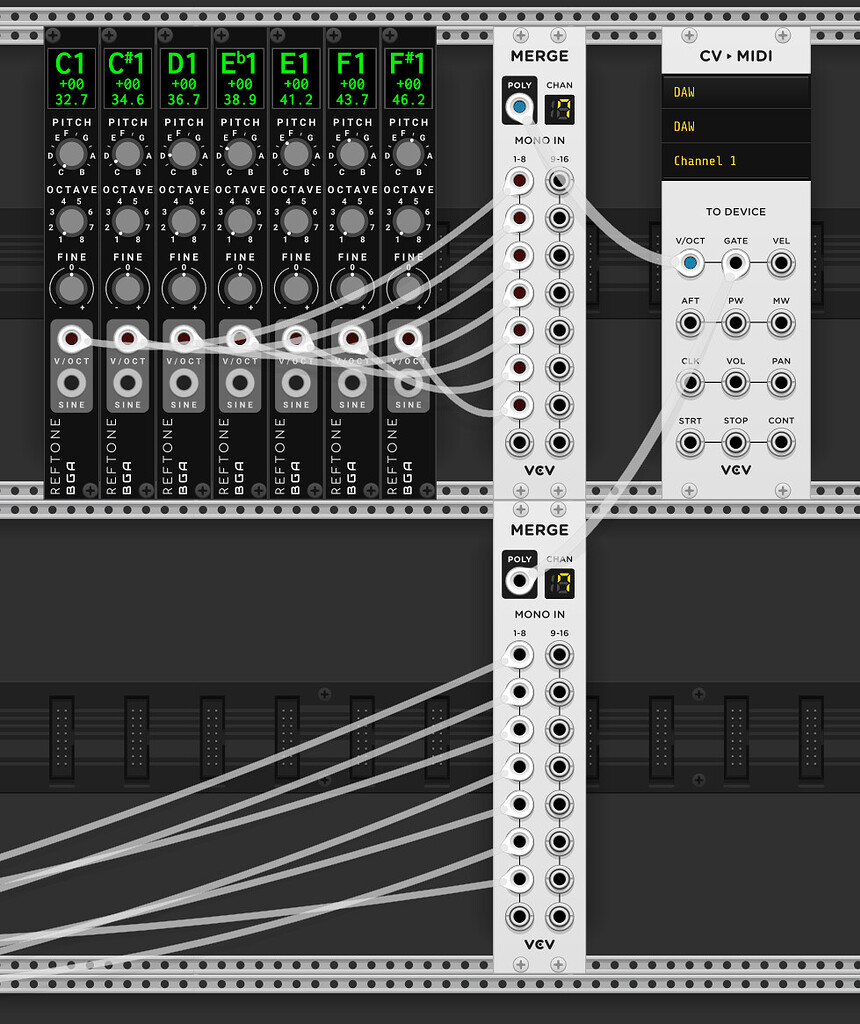Click the top 1-8 MONO IN jack on upper Merge

tap(519, 181)
